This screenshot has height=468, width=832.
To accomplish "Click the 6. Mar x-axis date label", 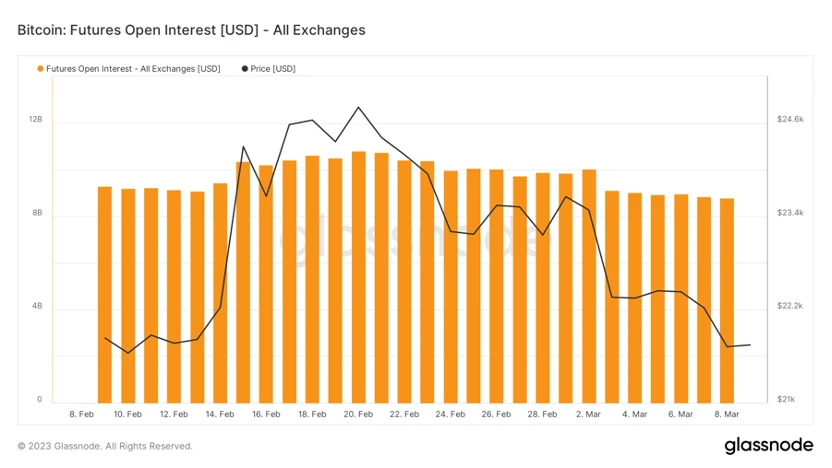I will click(x=680, y=414).
